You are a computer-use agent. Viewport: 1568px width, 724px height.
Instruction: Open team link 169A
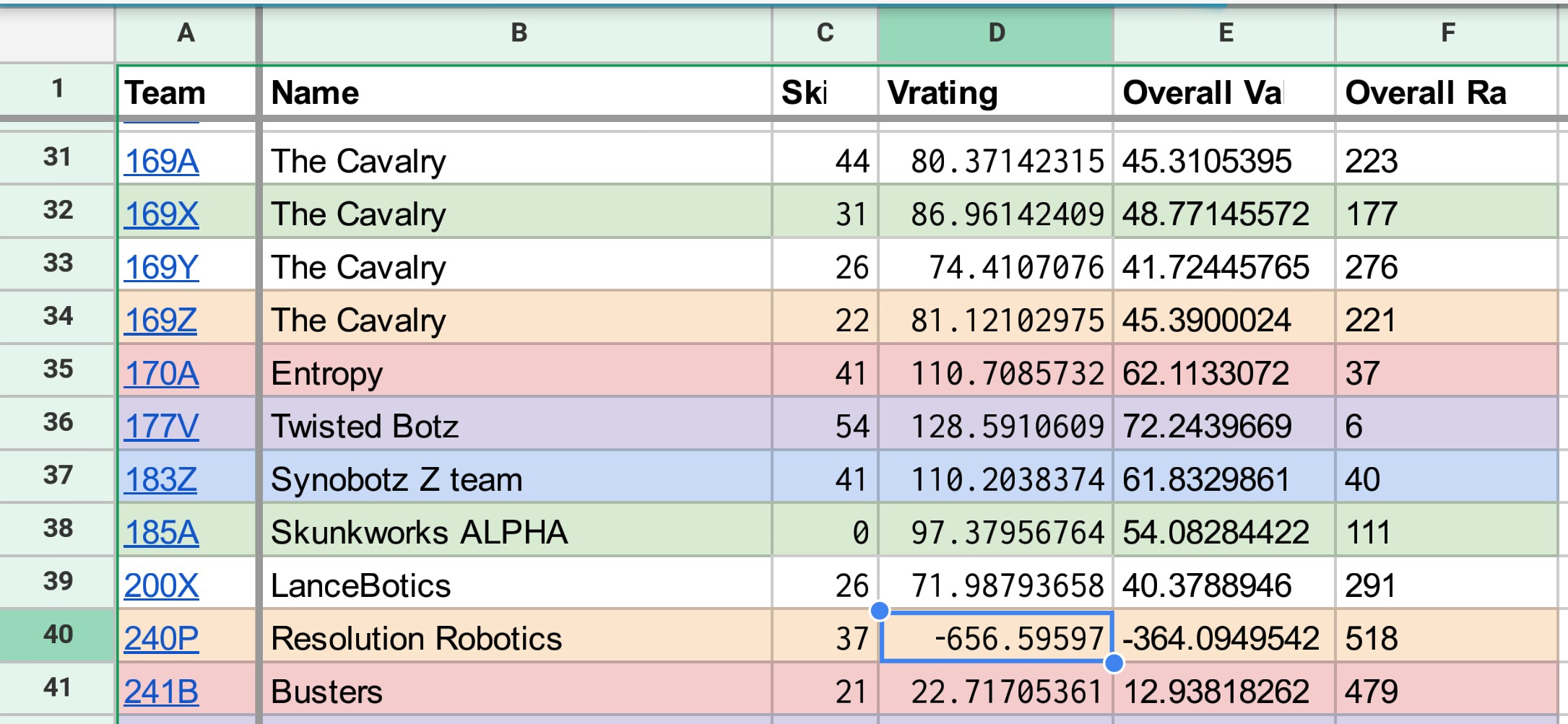click(161, 161)
